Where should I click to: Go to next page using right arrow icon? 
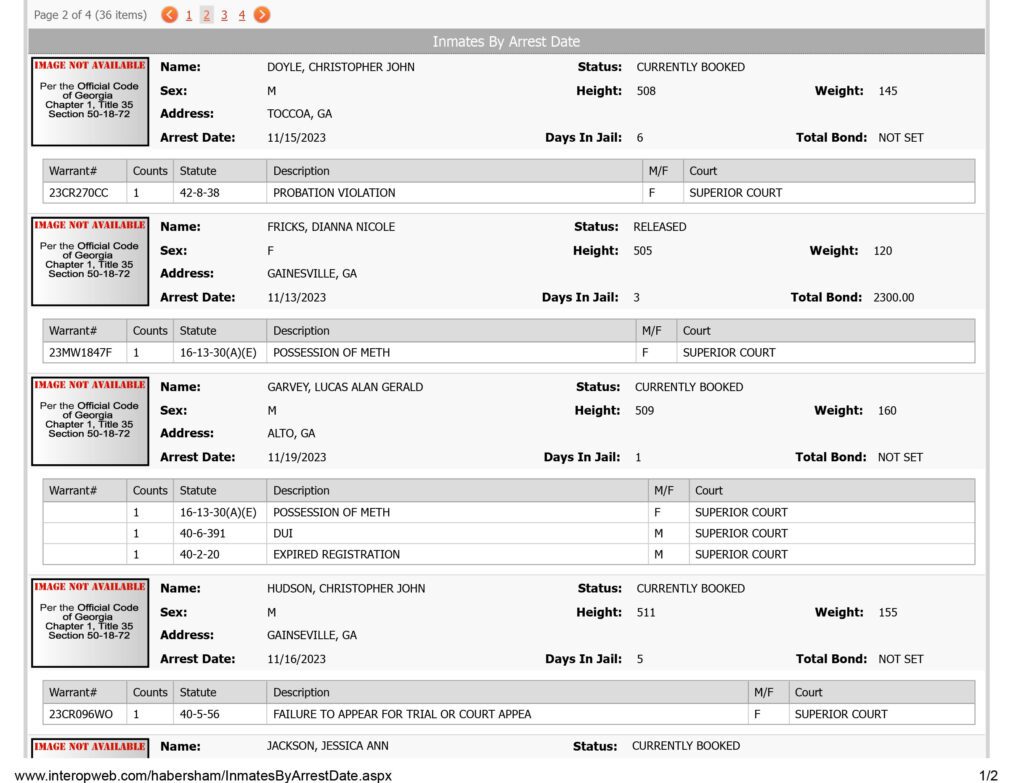click(x=262, y=14)
